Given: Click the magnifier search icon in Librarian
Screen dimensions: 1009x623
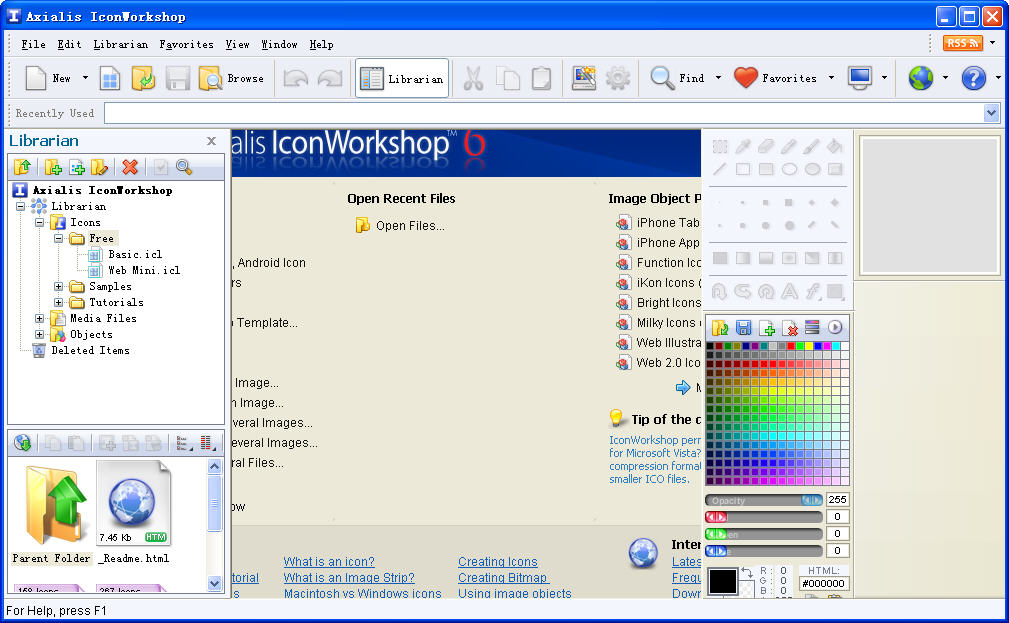Looking at the screenshot, I should point(184,167).
